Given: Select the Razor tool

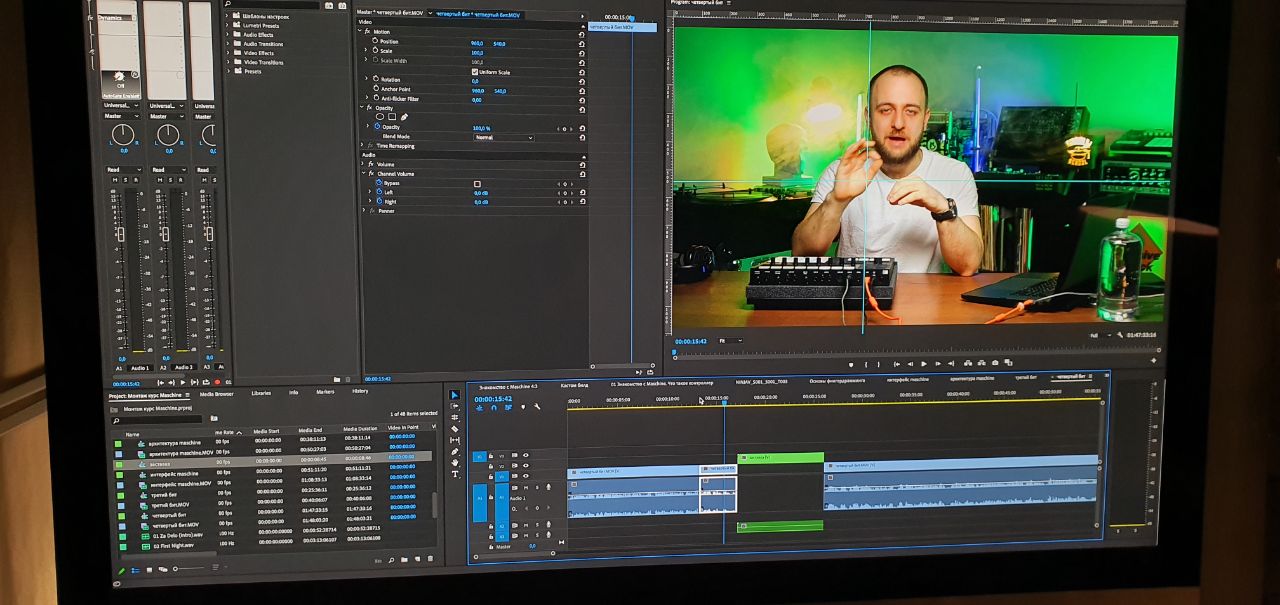Looking at the screenshot, I should click(454, 429).
